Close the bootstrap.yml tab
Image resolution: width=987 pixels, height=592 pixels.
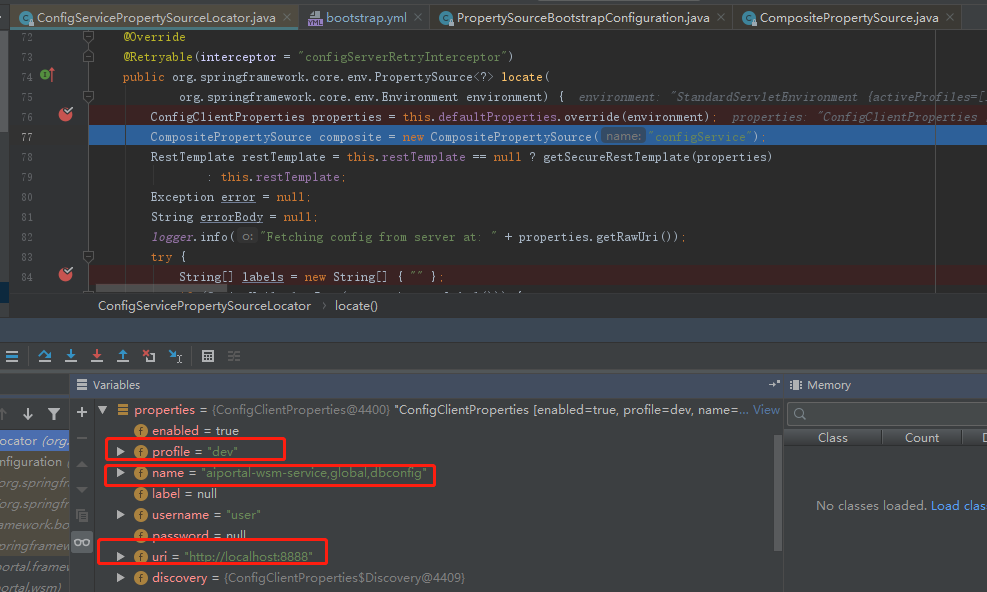point(418,18)
